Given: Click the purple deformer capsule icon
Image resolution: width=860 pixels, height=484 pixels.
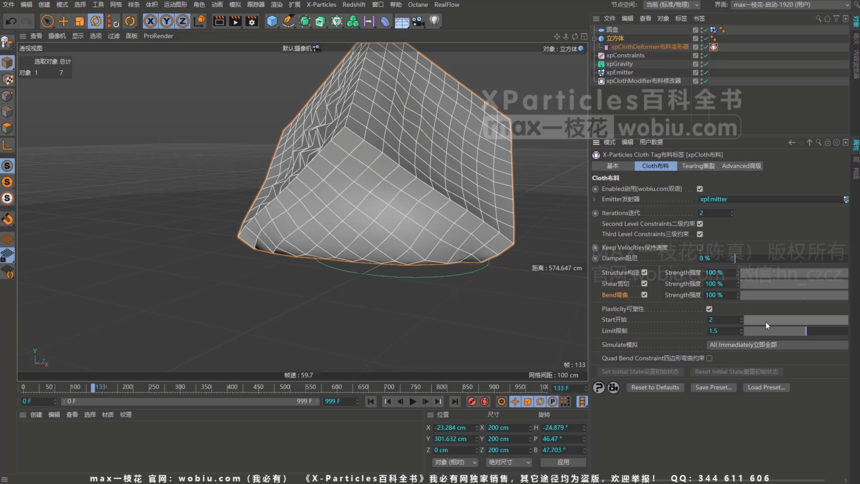Looking at the screenshot, I should pyautogui.click(x=385, y=21).
